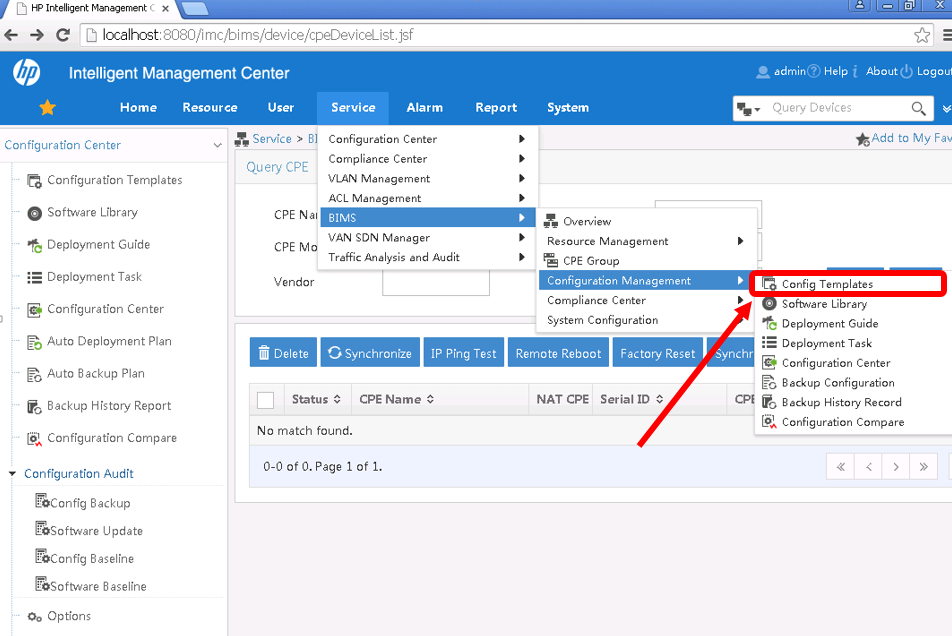Click the Vendor input field
The width and height of the screenshot is (952, 636).
click(435, 283)
